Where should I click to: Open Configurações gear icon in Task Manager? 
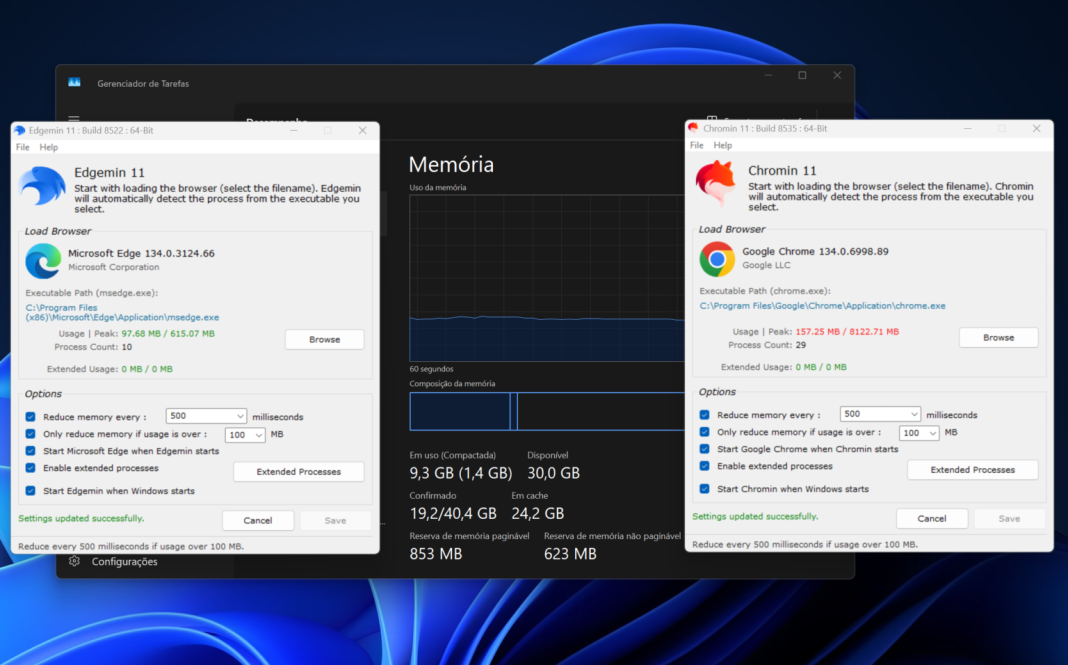click(75, 562)
